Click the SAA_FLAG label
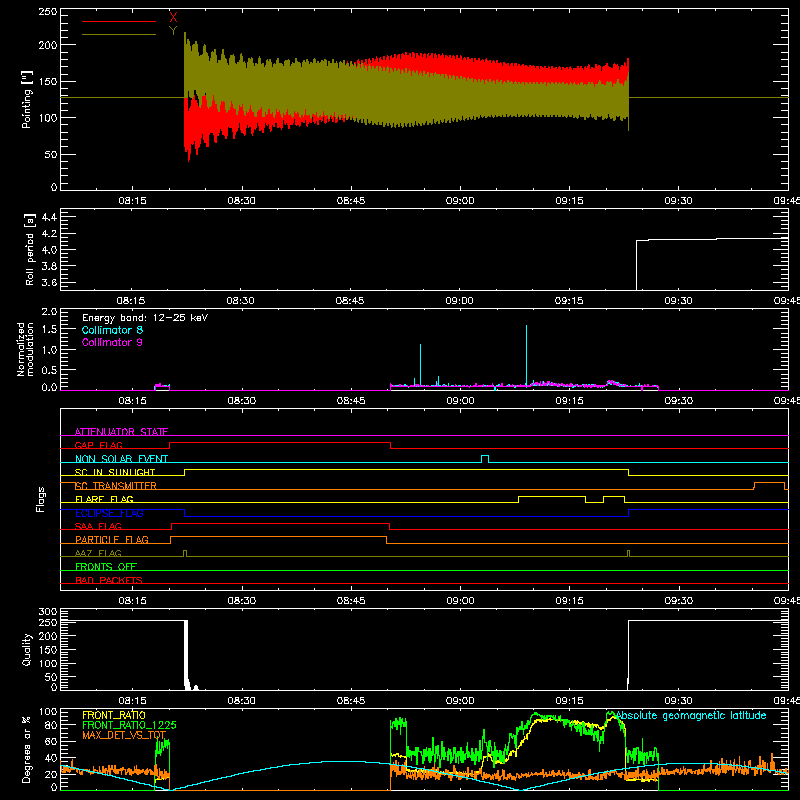 98,526
